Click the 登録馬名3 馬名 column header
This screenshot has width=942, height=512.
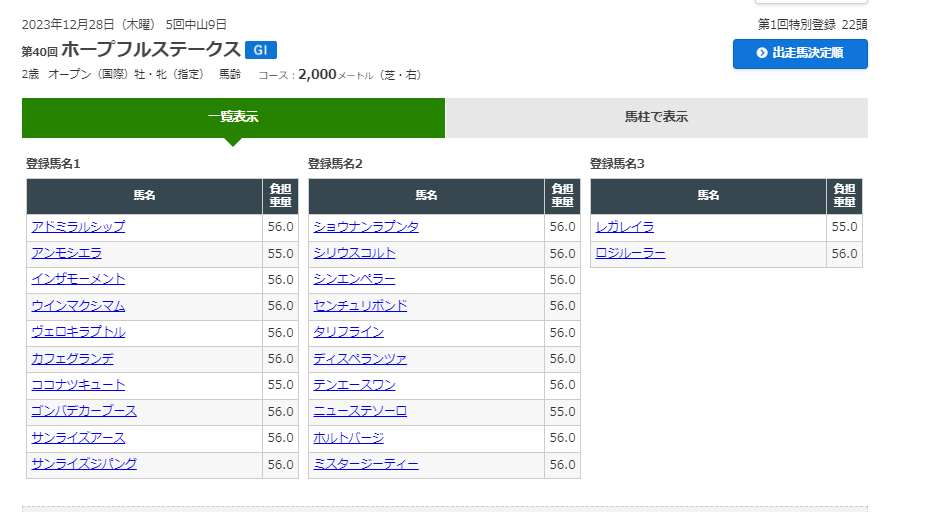pos(708,196)
